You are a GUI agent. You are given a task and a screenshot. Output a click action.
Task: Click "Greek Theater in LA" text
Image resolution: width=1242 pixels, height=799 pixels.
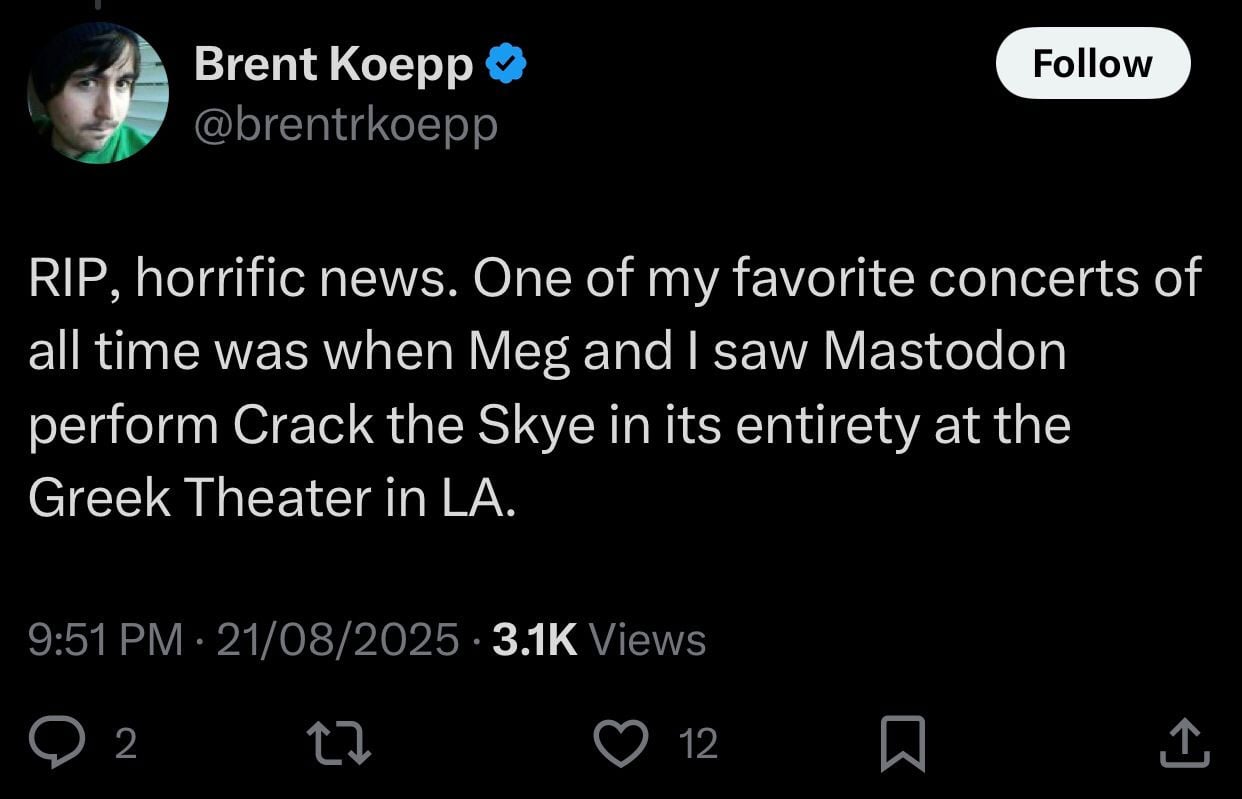click(x=272, y=498)
